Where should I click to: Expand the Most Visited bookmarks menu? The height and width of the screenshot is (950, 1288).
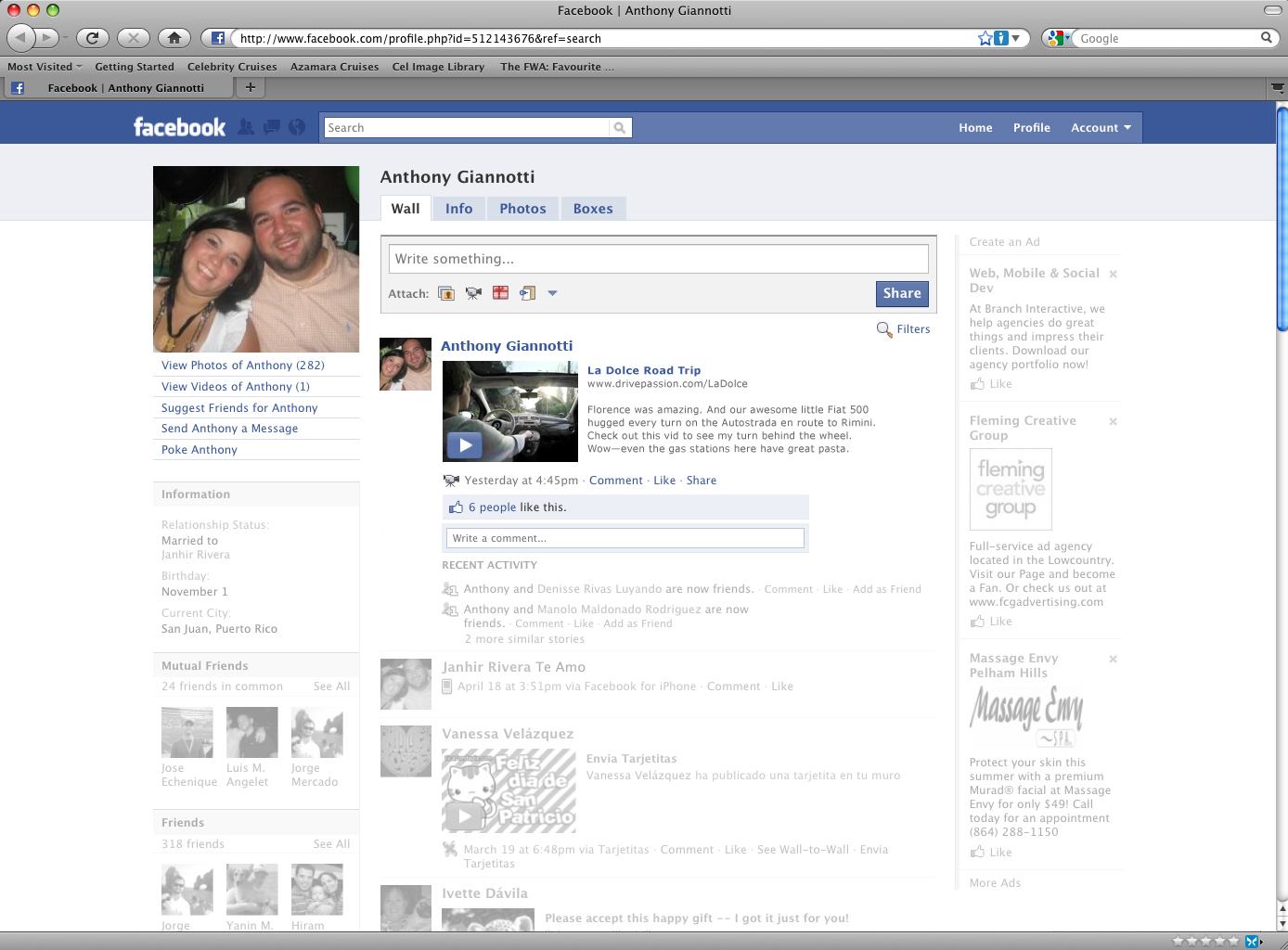(45, 67)
